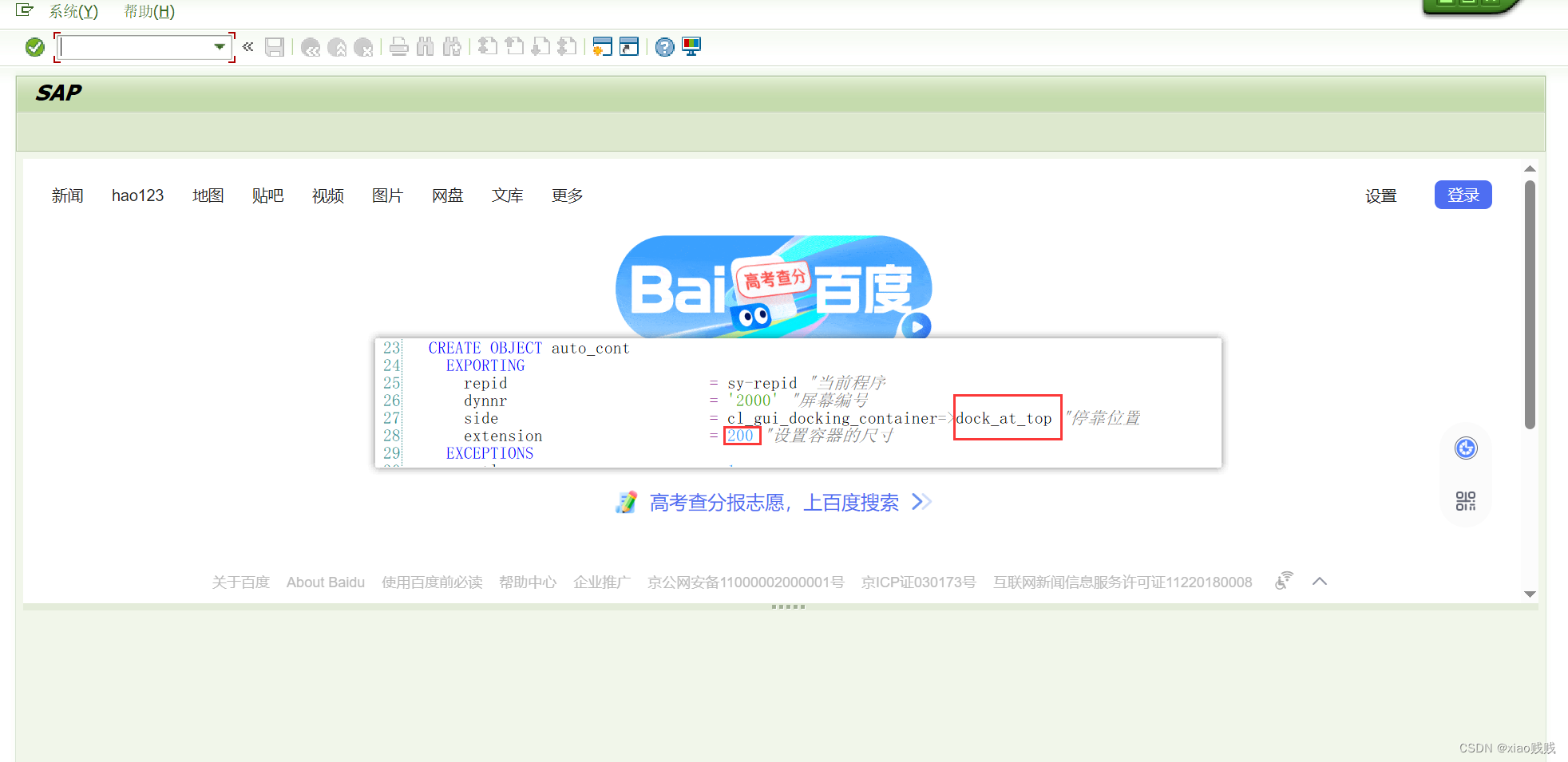Open the 网盘 link
This screenshot has width=1568, height=762.
[447, 195]
